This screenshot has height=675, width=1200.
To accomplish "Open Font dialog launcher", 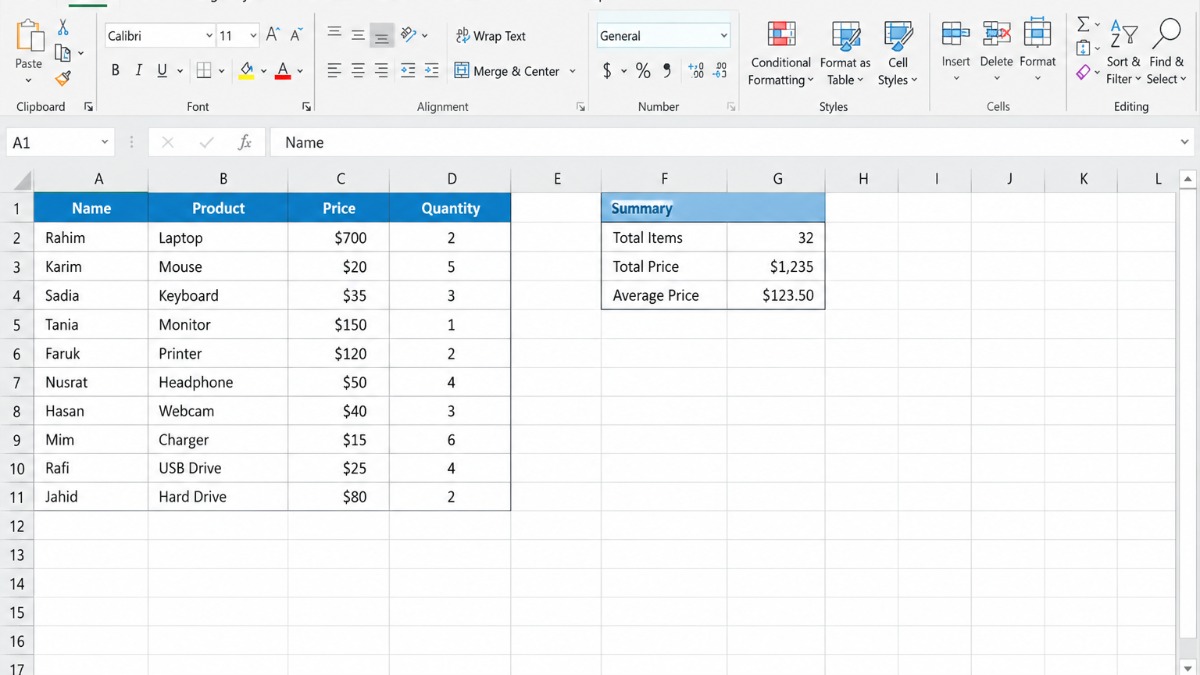I will coord(306,107).
